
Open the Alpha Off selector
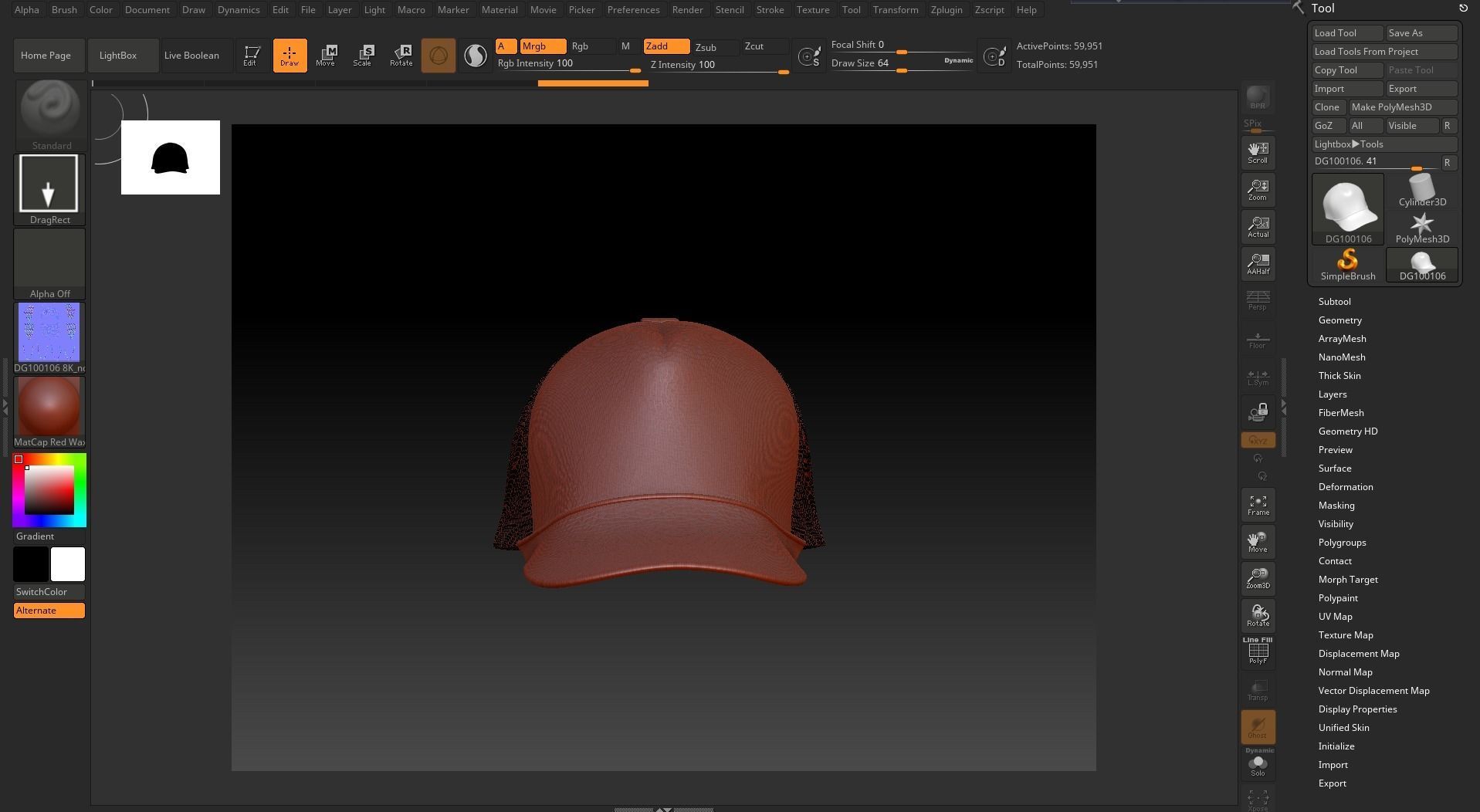pos(49,263)
